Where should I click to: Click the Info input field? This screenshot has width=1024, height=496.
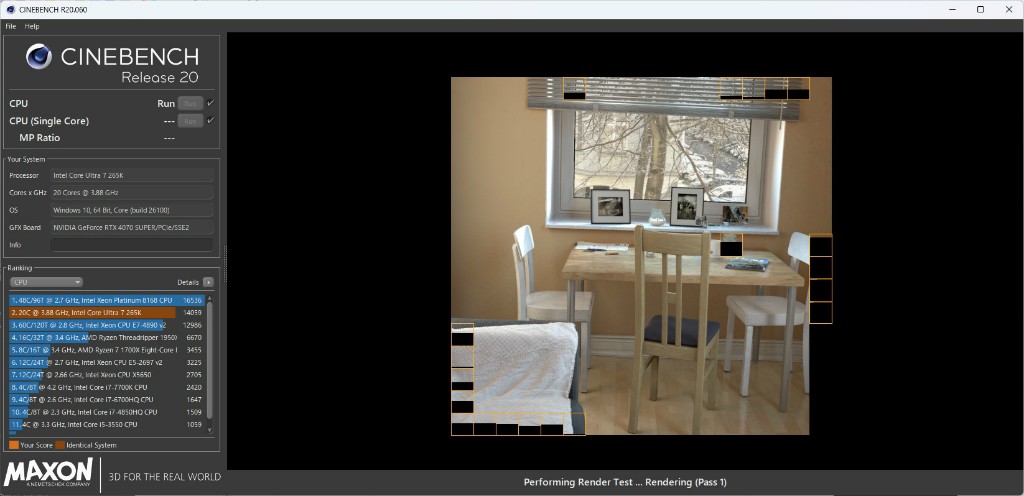tap(131, 245)
